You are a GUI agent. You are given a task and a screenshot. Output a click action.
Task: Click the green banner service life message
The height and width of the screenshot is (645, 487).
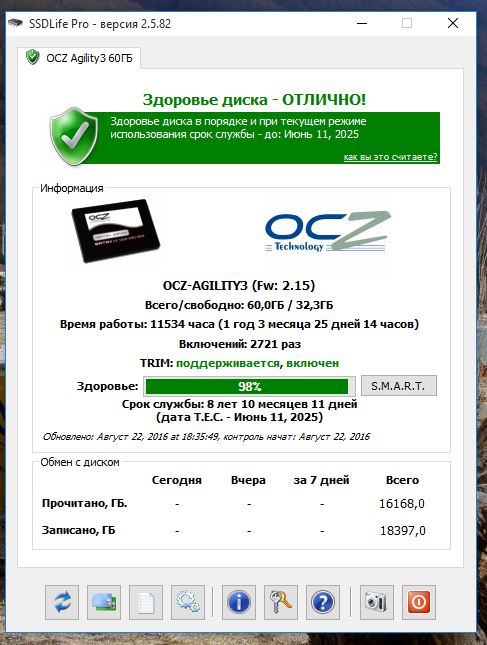pos(238,128)
